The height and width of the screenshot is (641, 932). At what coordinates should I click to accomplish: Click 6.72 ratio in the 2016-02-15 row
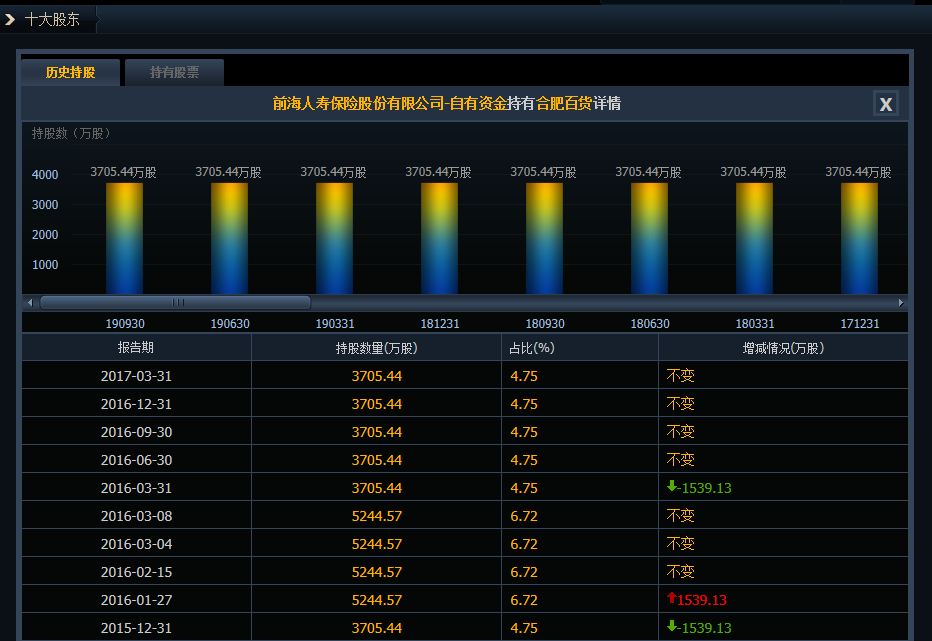pyautogui.click(x=524, y=572)
